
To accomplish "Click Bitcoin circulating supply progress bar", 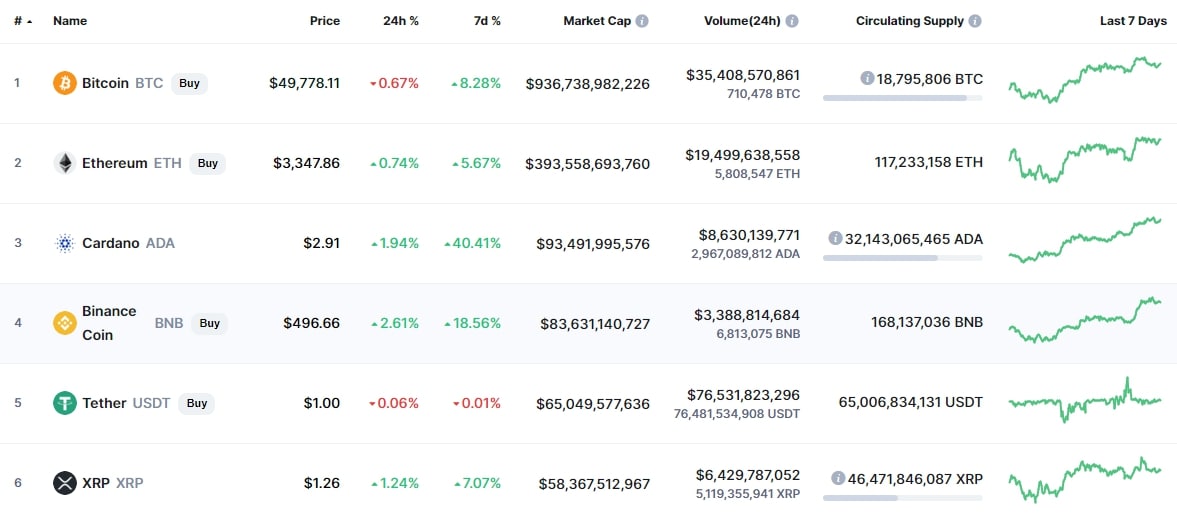I will pyautogui.click(x=902, y=98).
